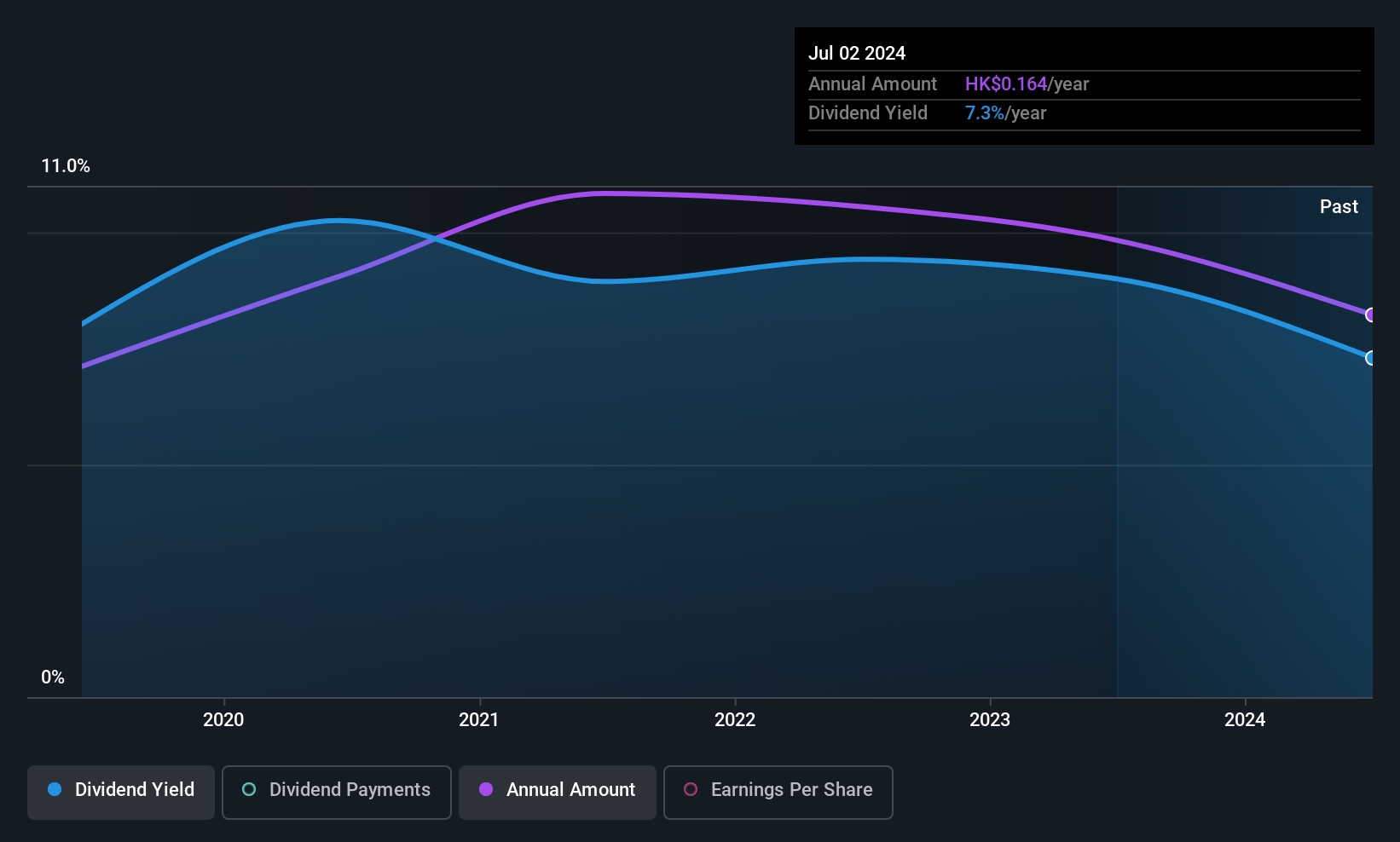The image size is (1400, 842).
Task: Click the purple Annual Amount legend dot
Action: [486, 789]
